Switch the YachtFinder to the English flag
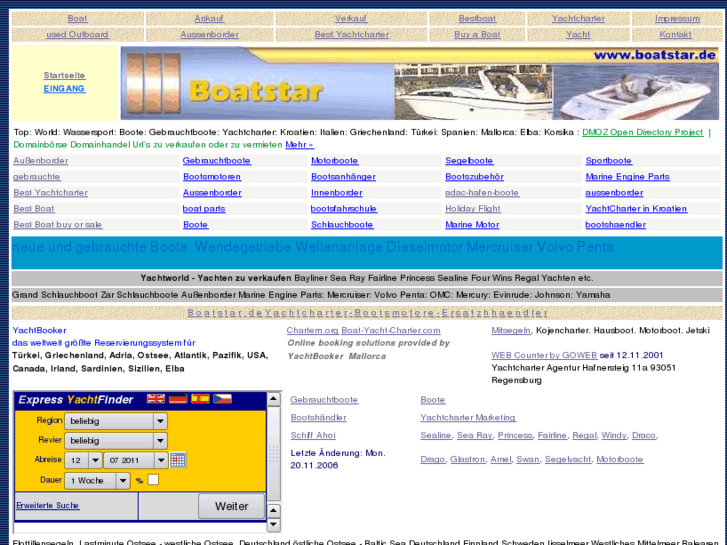Viewport: 727px width, 545px height. 156,399
